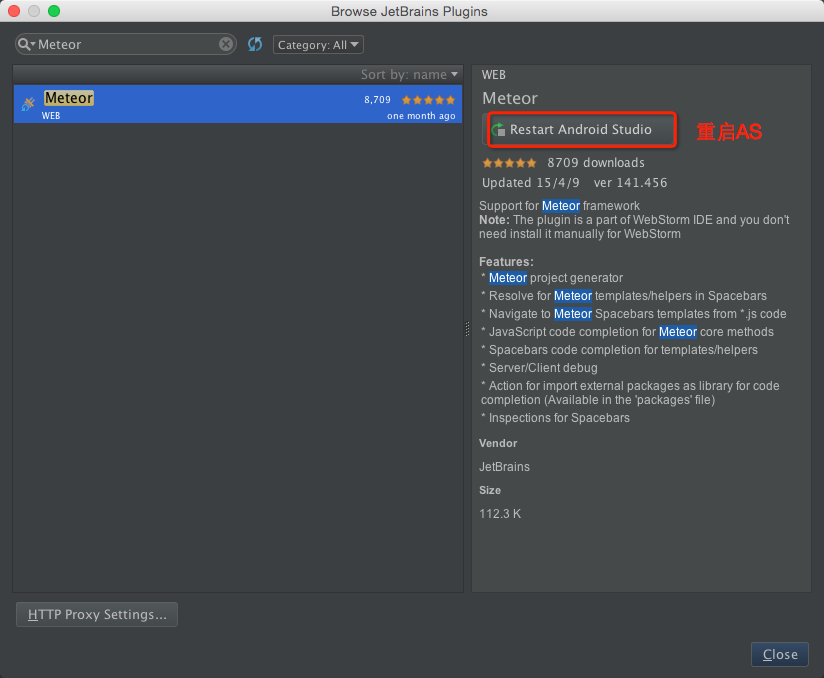This screenshot has width=824, height=678.
Task: Click '8709 downloads' text
Action: tap(596, 162)
